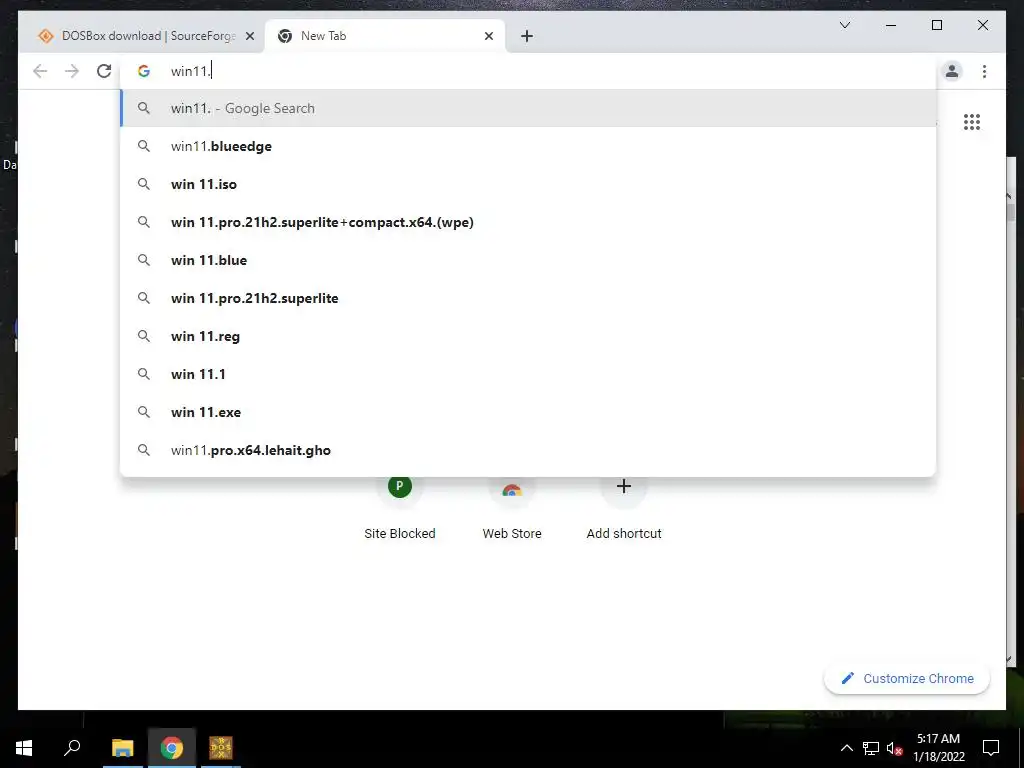Open the Google apps grid
The width and height of the screenshot is (1024, 768).
pos(972,122)
